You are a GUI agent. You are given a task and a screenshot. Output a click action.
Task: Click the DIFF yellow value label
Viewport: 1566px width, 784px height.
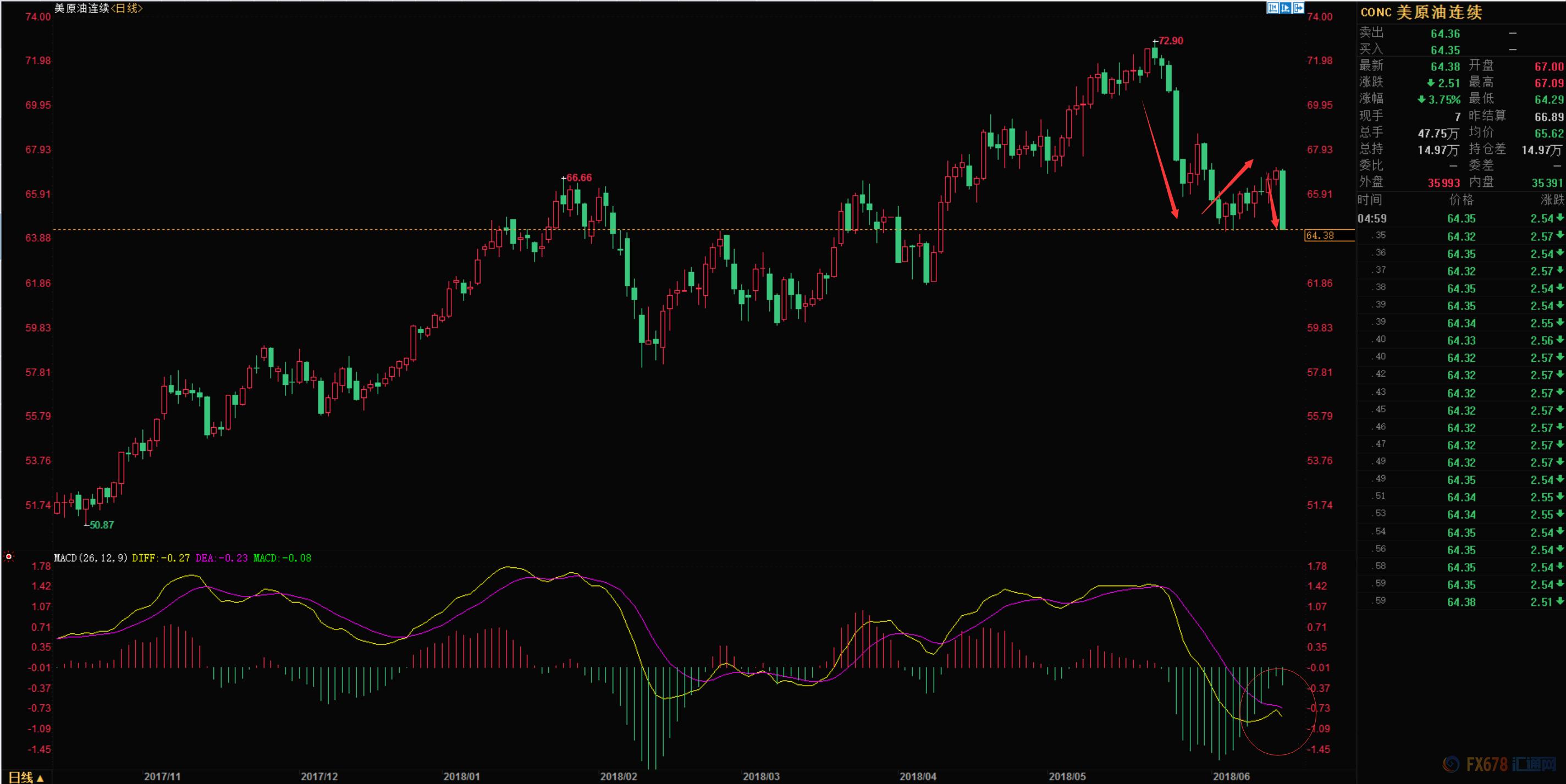[x=161, y=558]
